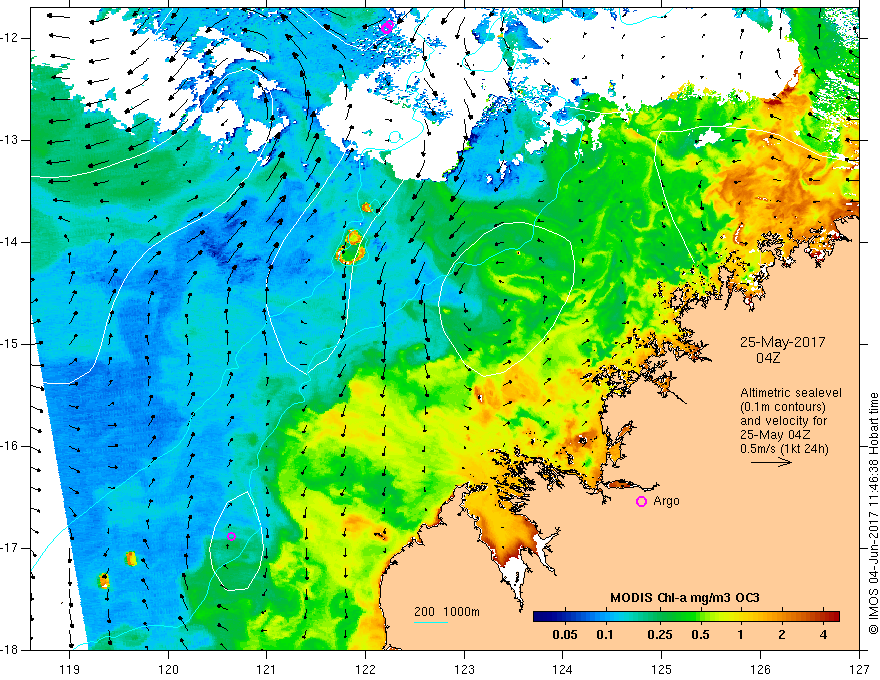Screen dimensions: 880x680
Task: Click the Argo legend marker circle
Action: click(x=641, y=501)
